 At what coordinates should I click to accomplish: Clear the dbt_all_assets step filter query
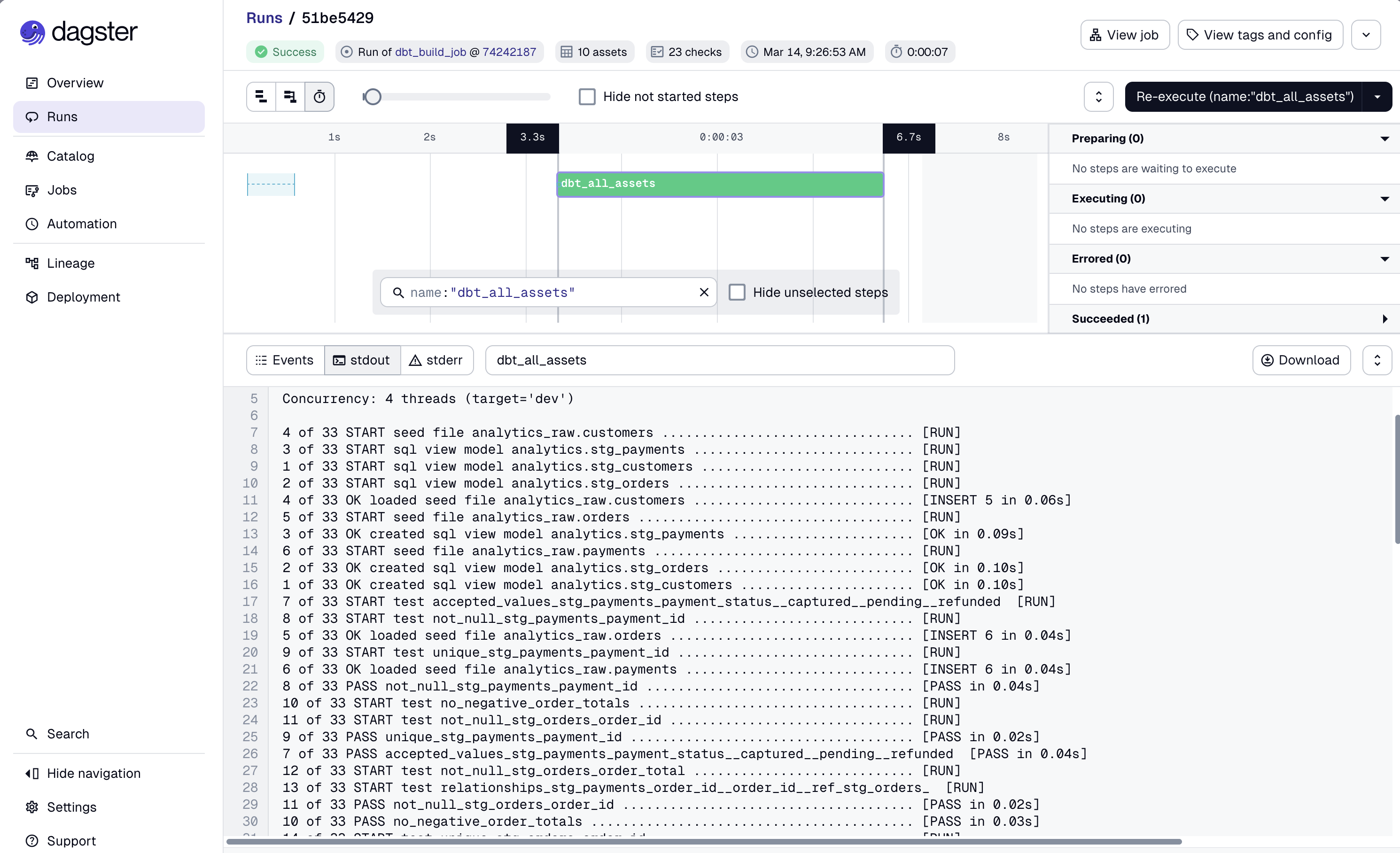coord(704,292)
